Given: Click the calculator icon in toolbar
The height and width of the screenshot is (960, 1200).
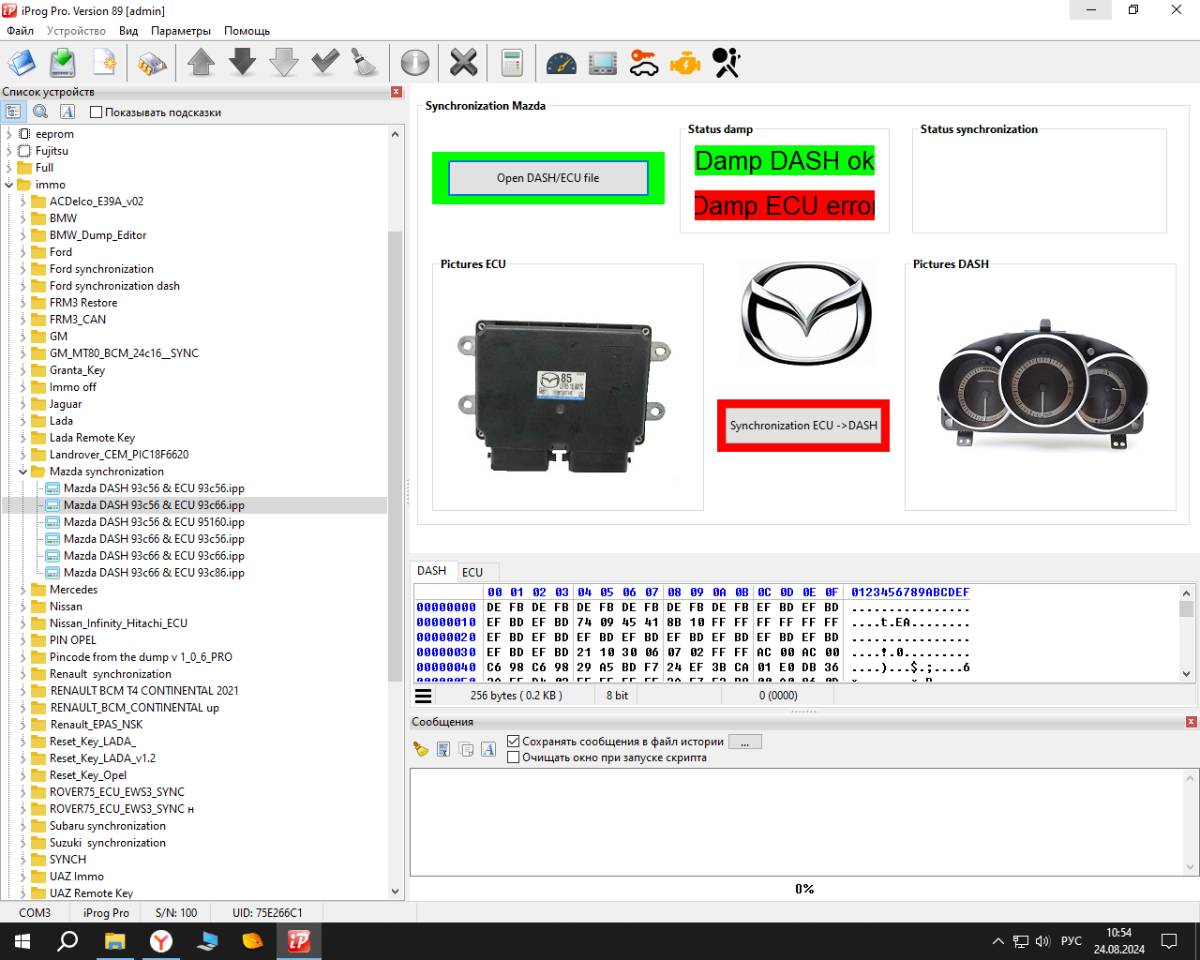Looking at the screenshot, I should (512, 63).
